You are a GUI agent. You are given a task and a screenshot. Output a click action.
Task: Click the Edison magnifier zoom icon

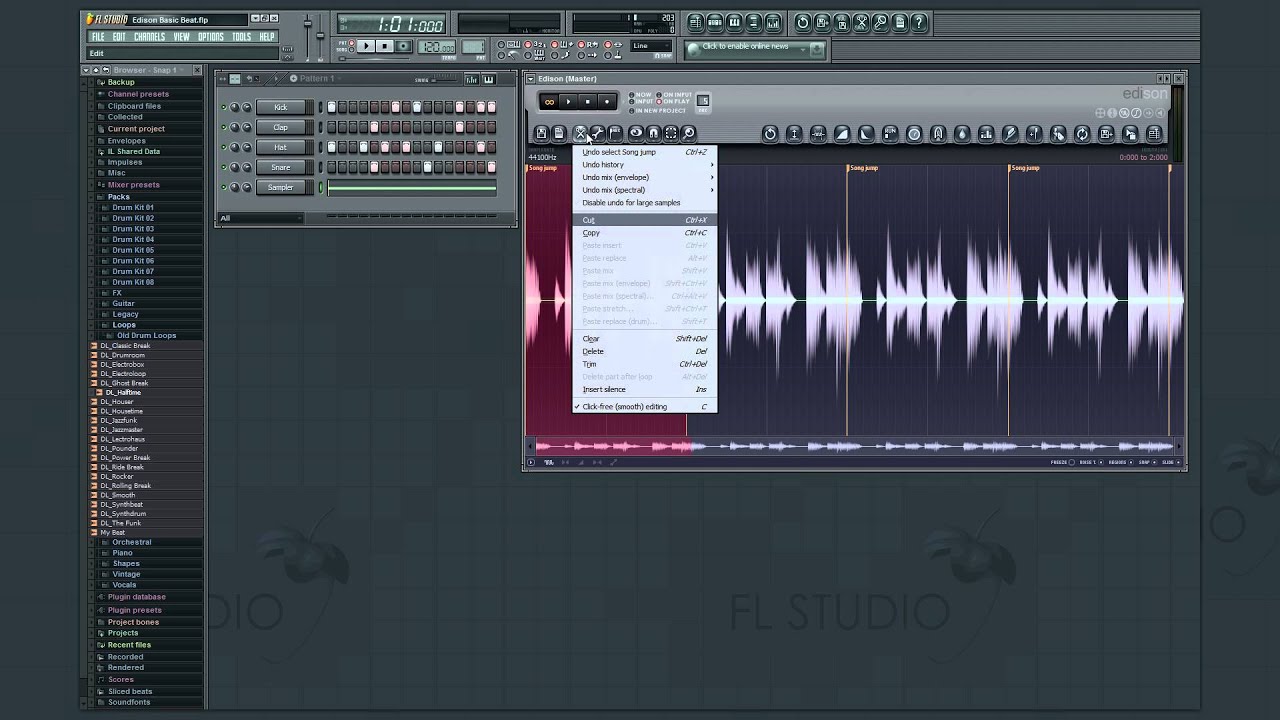(x=689, y=133)
